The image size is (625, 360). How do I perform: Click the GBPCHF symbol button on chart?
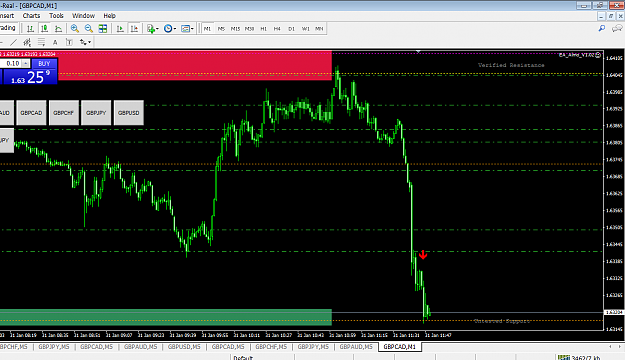[x=64, y=113]
